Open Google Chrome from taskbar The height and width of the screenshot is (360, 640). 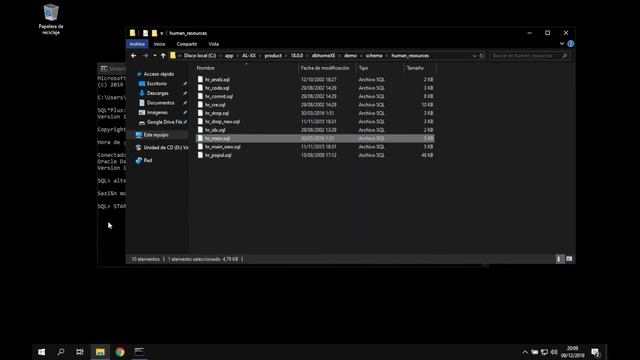click(120, 352)
